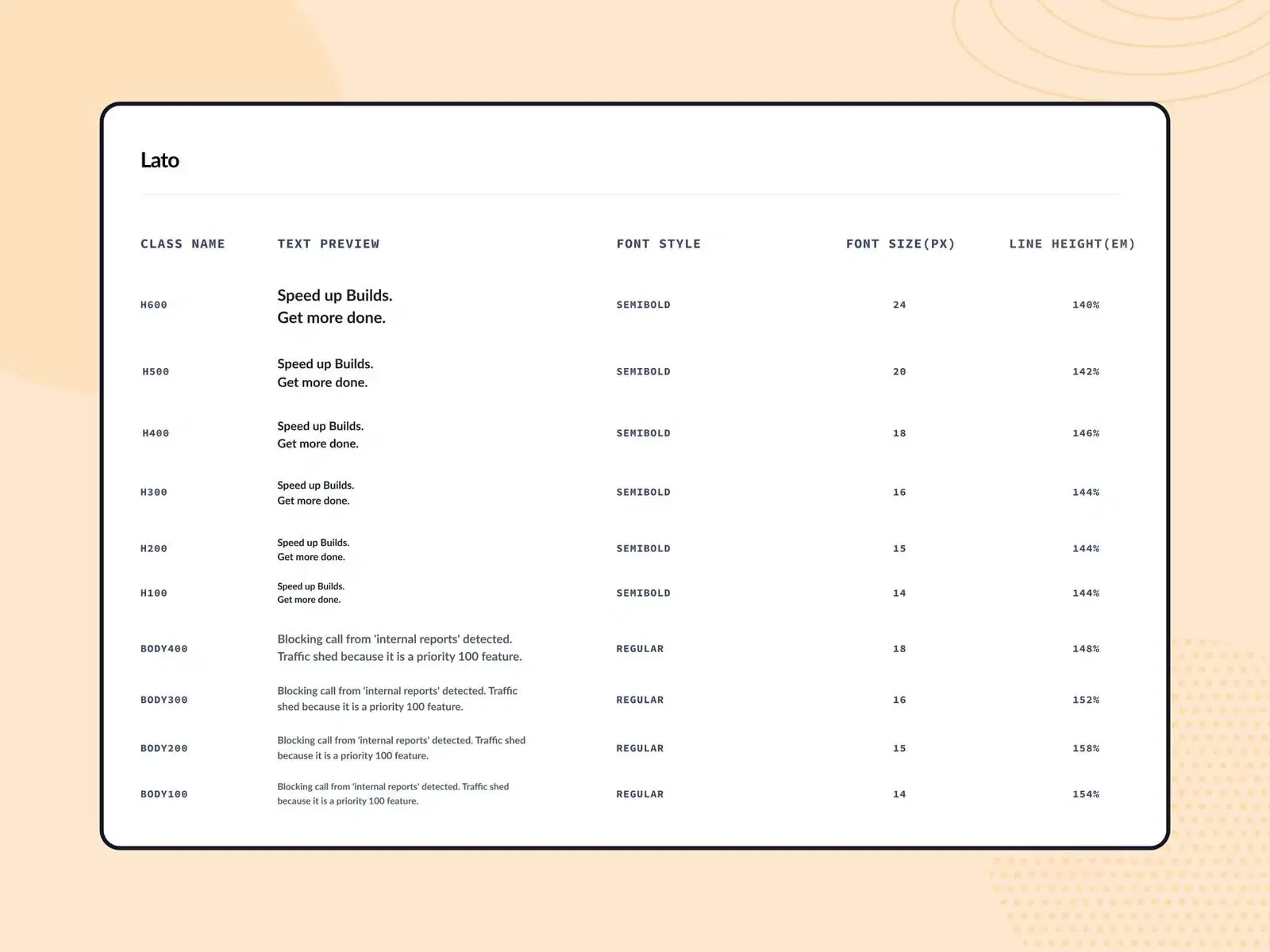Click font size 15 in H200 row
This screenshot has width=1270, height=952.
coord(899,548)
